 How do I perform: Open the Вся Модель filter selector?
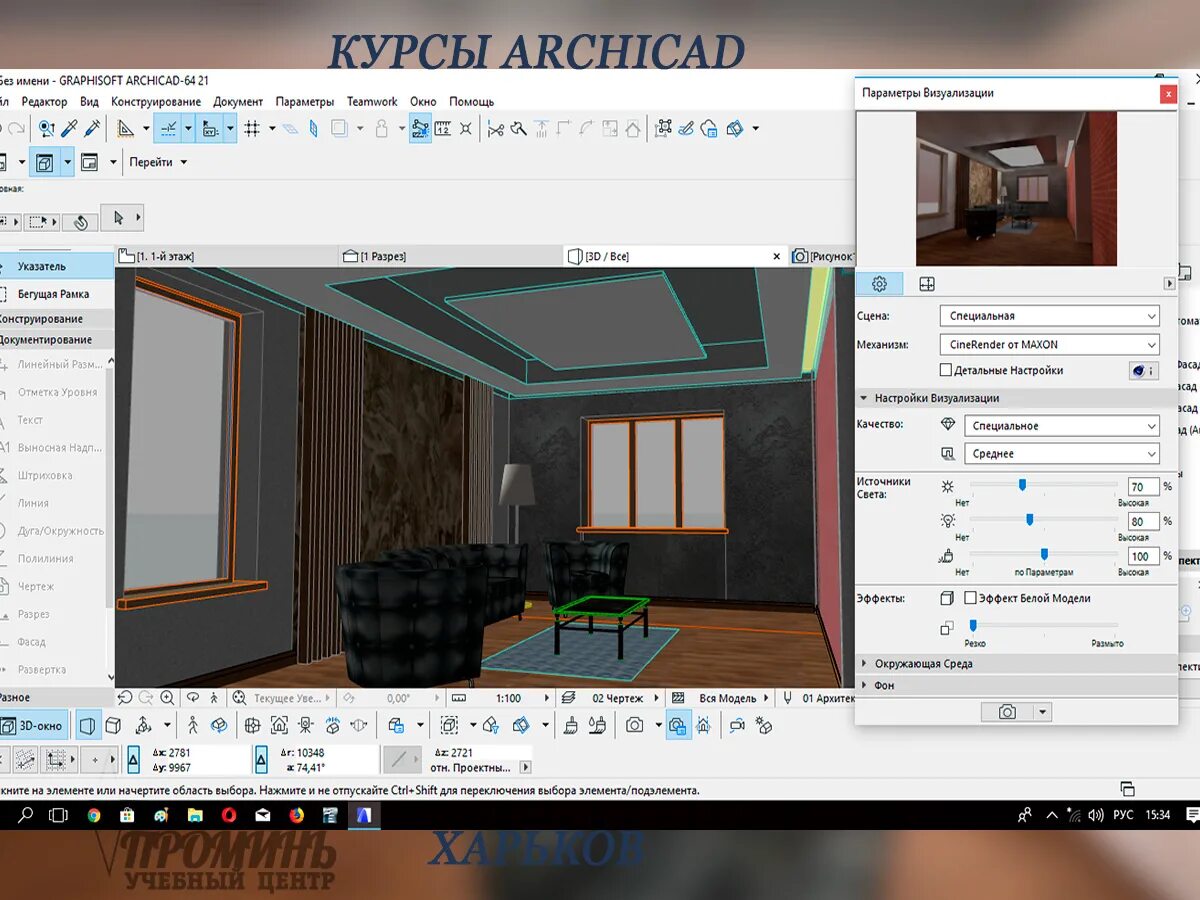[722, 698]
